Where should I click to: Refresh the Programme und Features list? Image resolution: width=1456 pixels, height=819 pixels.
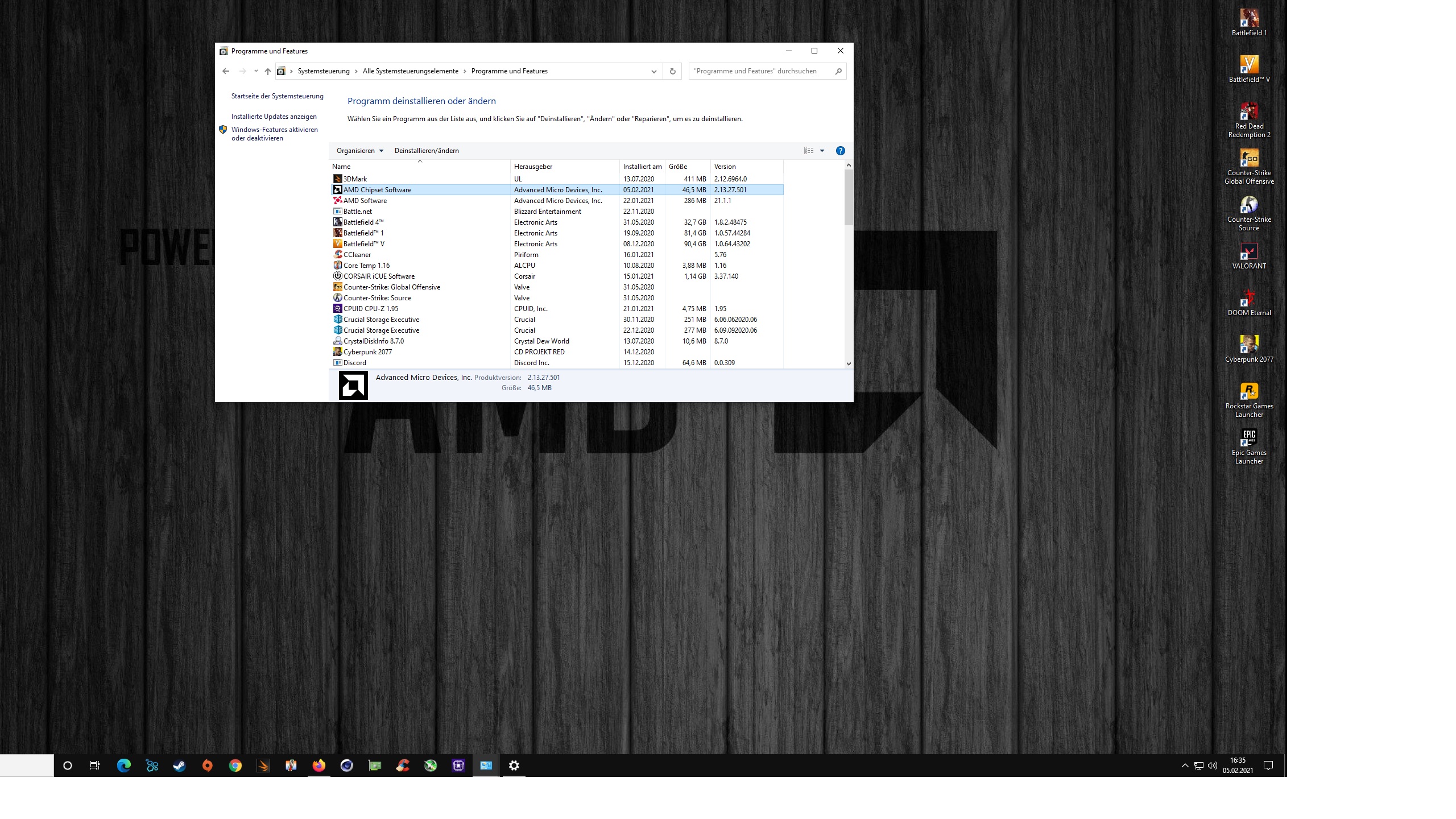click(x=672, y=71)
